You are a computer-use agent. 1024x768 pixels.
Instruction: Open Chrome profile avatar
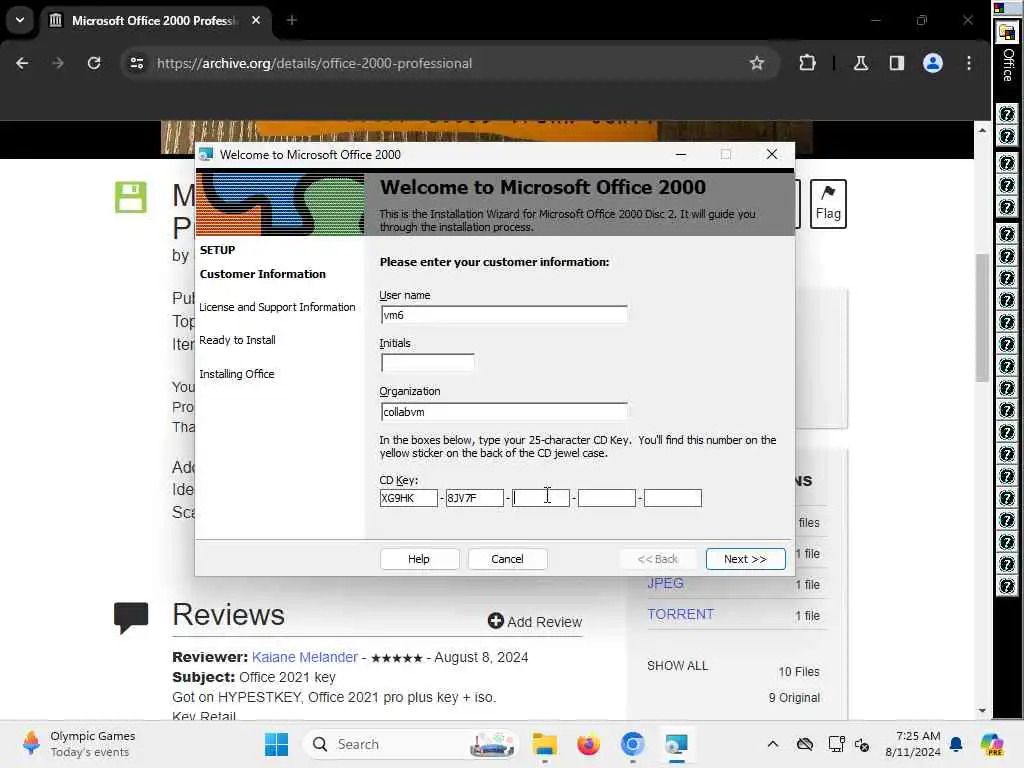pyautogui.click(x=933, y=63)
